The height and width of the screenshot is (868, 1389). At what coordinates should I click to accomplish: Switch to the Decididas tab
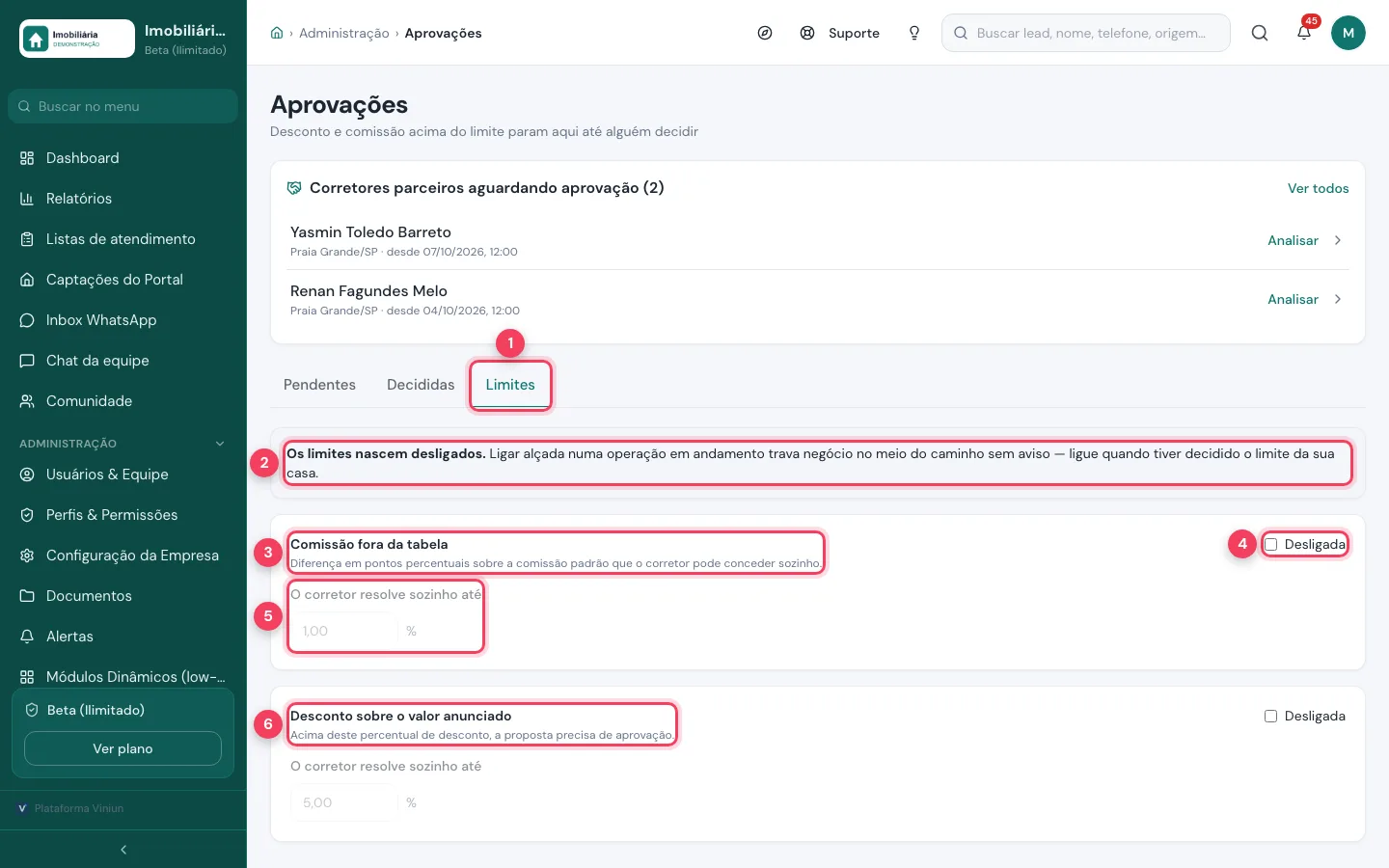421,385
